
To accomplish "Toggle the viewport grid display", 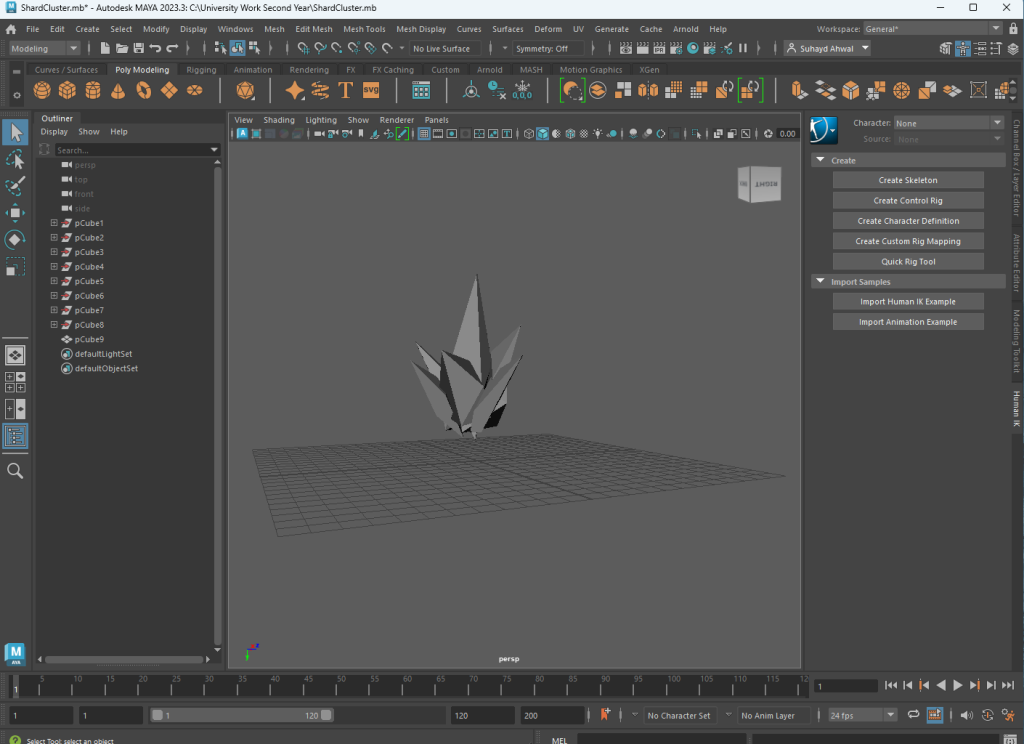I will click(424, 134).
